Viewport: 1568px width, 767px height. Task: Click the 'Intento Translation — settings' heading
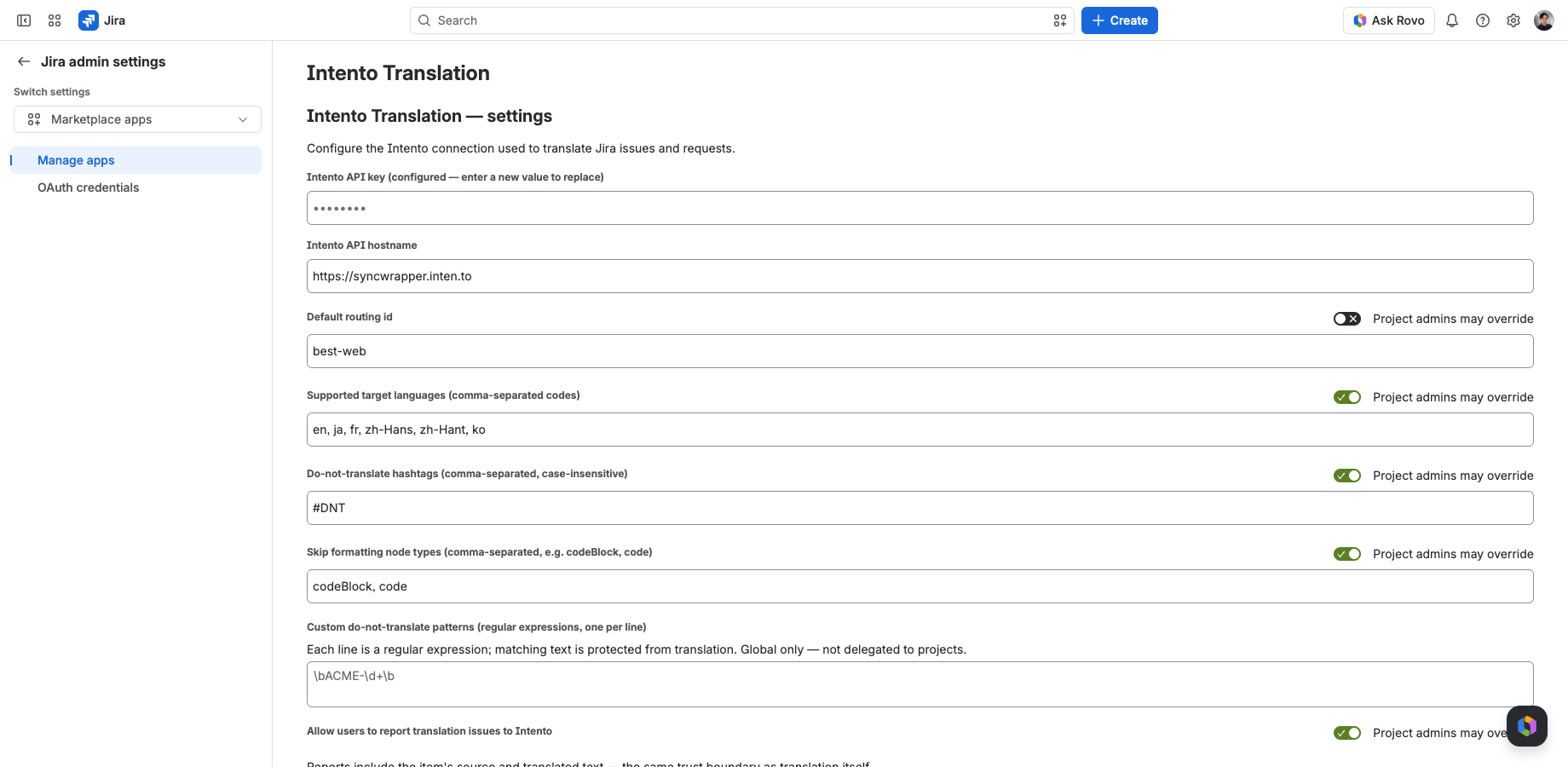(429, 116)
